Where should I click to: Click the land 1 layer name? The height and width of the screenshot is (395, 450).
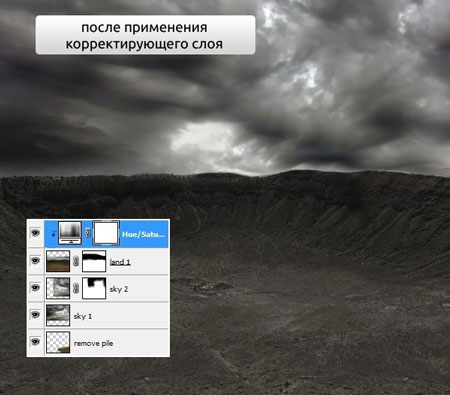click(x=120, y=262)
